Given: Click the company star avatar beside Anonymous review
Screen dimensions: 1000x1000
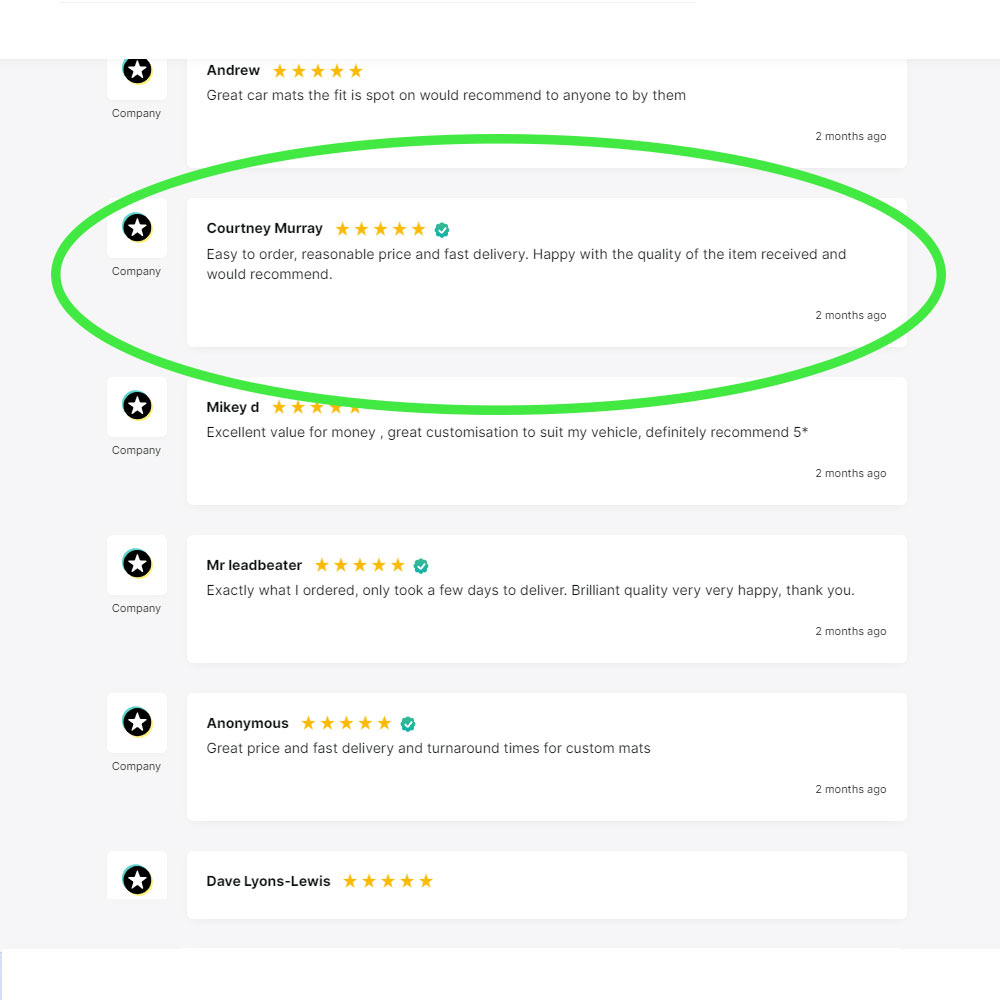Looking at the screenshot, I should (137, 722).
